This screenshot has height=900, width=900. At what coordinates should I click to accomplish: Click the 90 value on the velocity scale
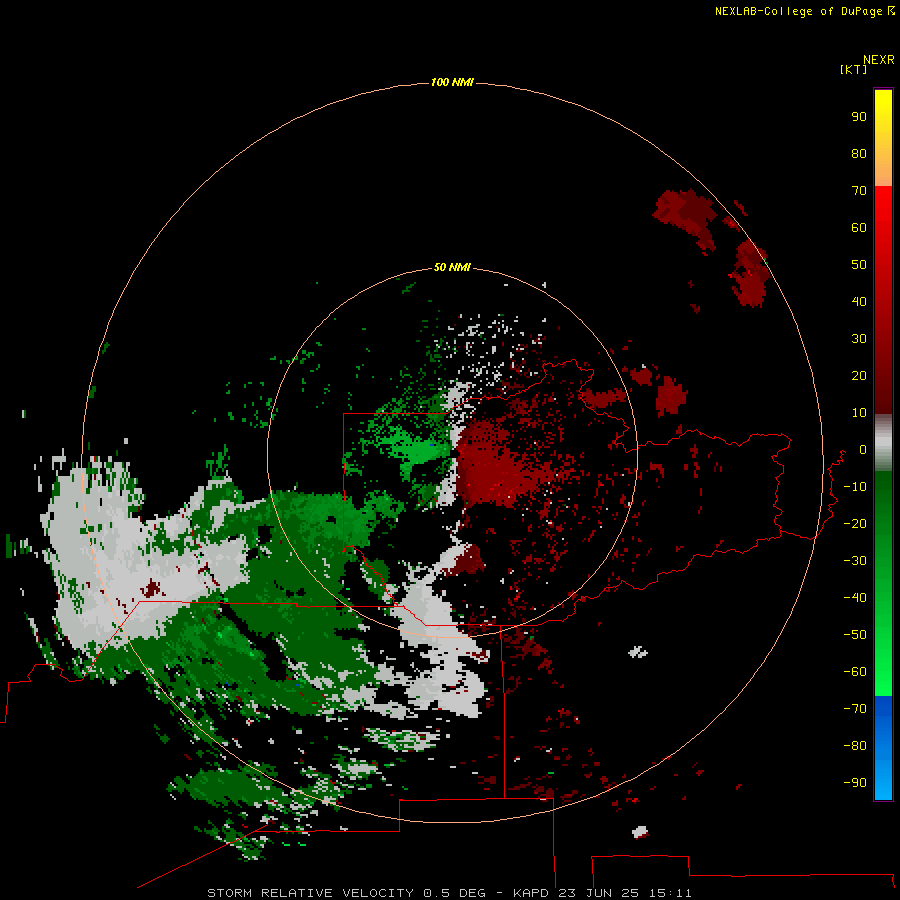coord(859,117)
